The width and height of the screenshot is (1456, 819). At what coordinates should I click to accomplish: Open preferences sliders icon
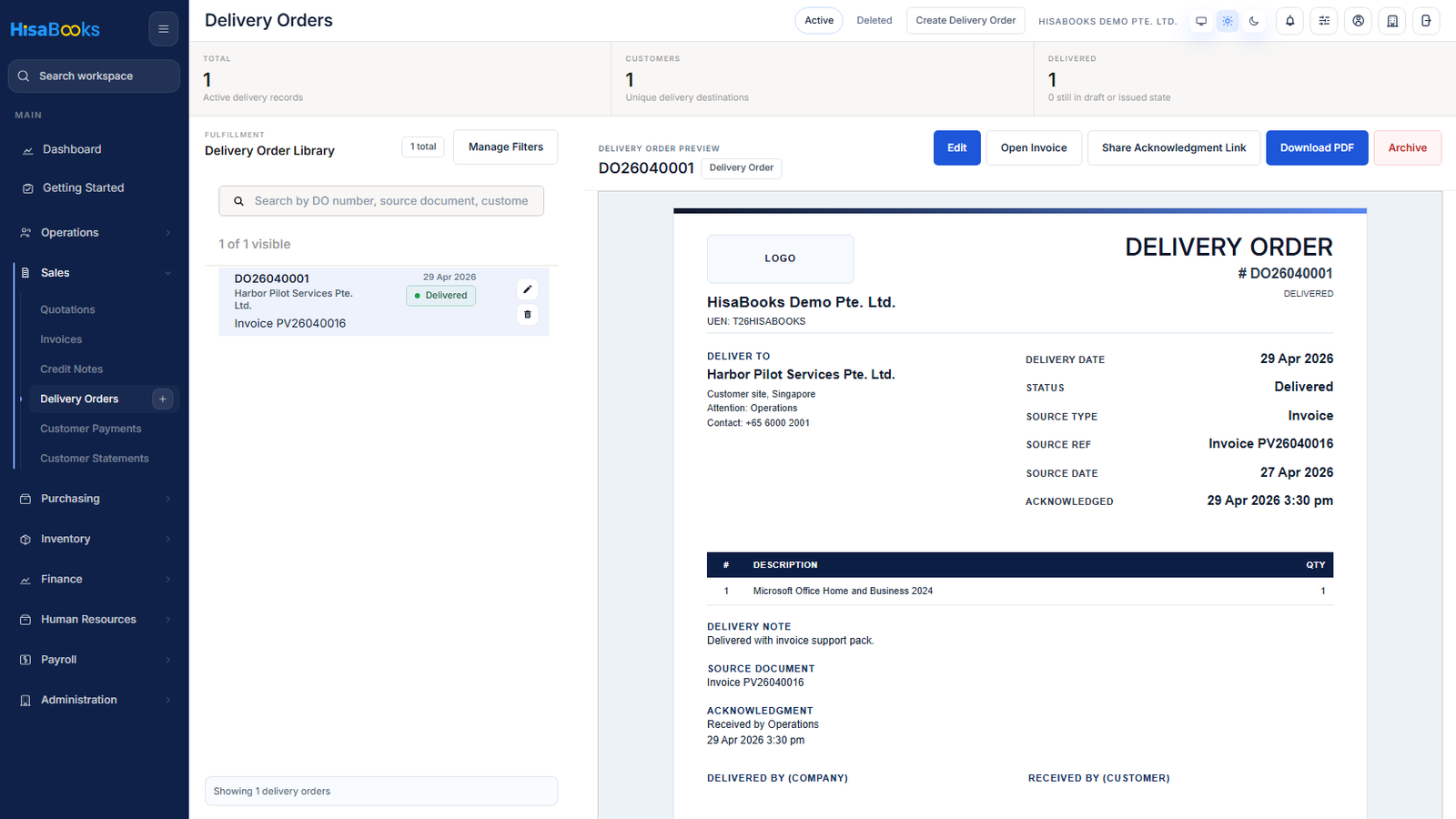tap(1324, 21)
